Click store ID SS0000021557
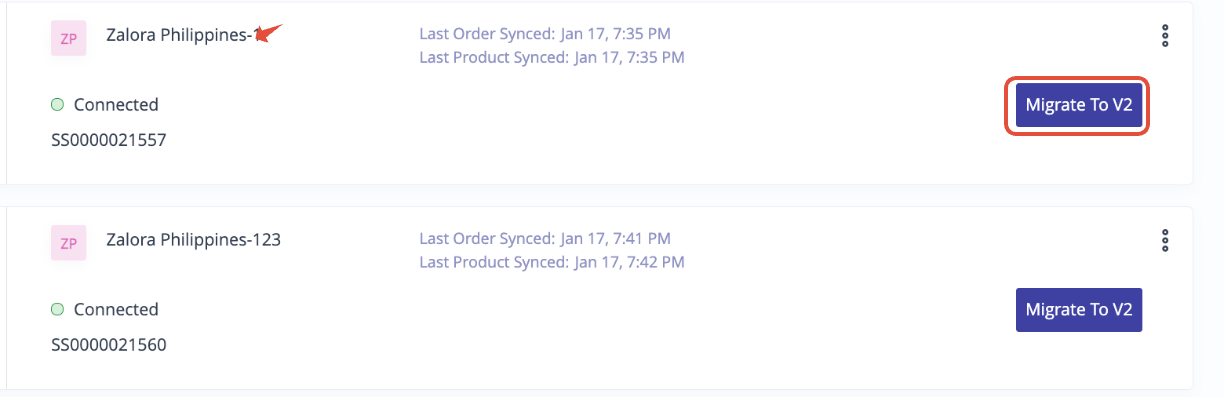 pos(109,140)
